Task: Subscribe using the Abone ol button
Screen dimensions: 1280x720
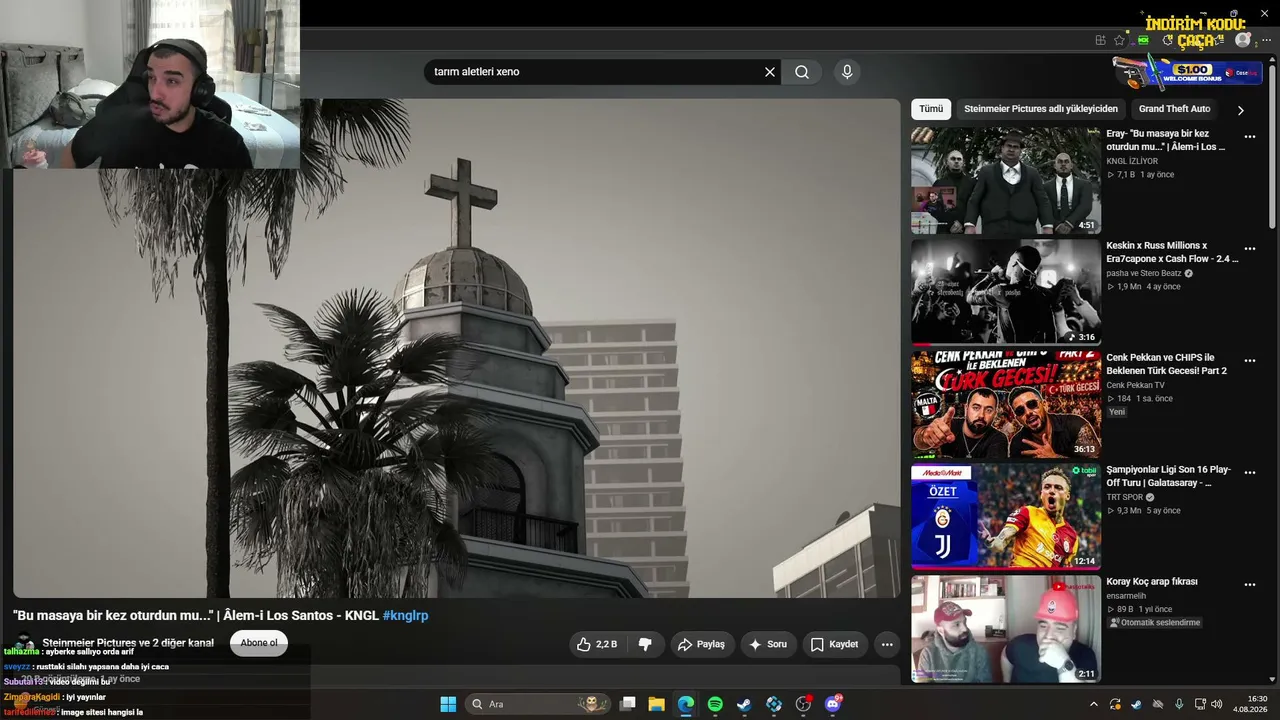Action: coord(259,643)
